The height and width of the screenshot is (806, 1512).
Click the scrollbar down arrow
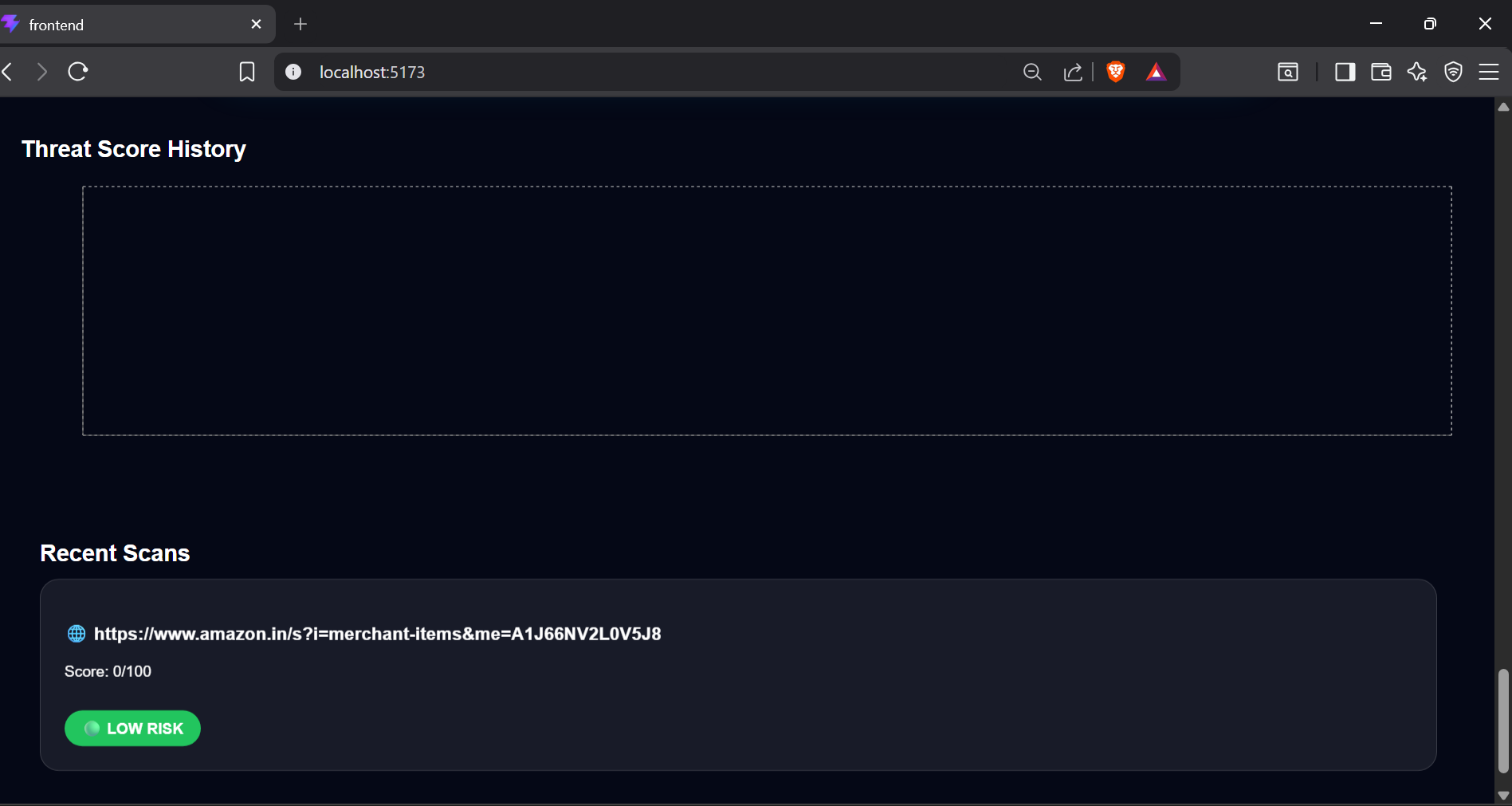[1503, 796]
